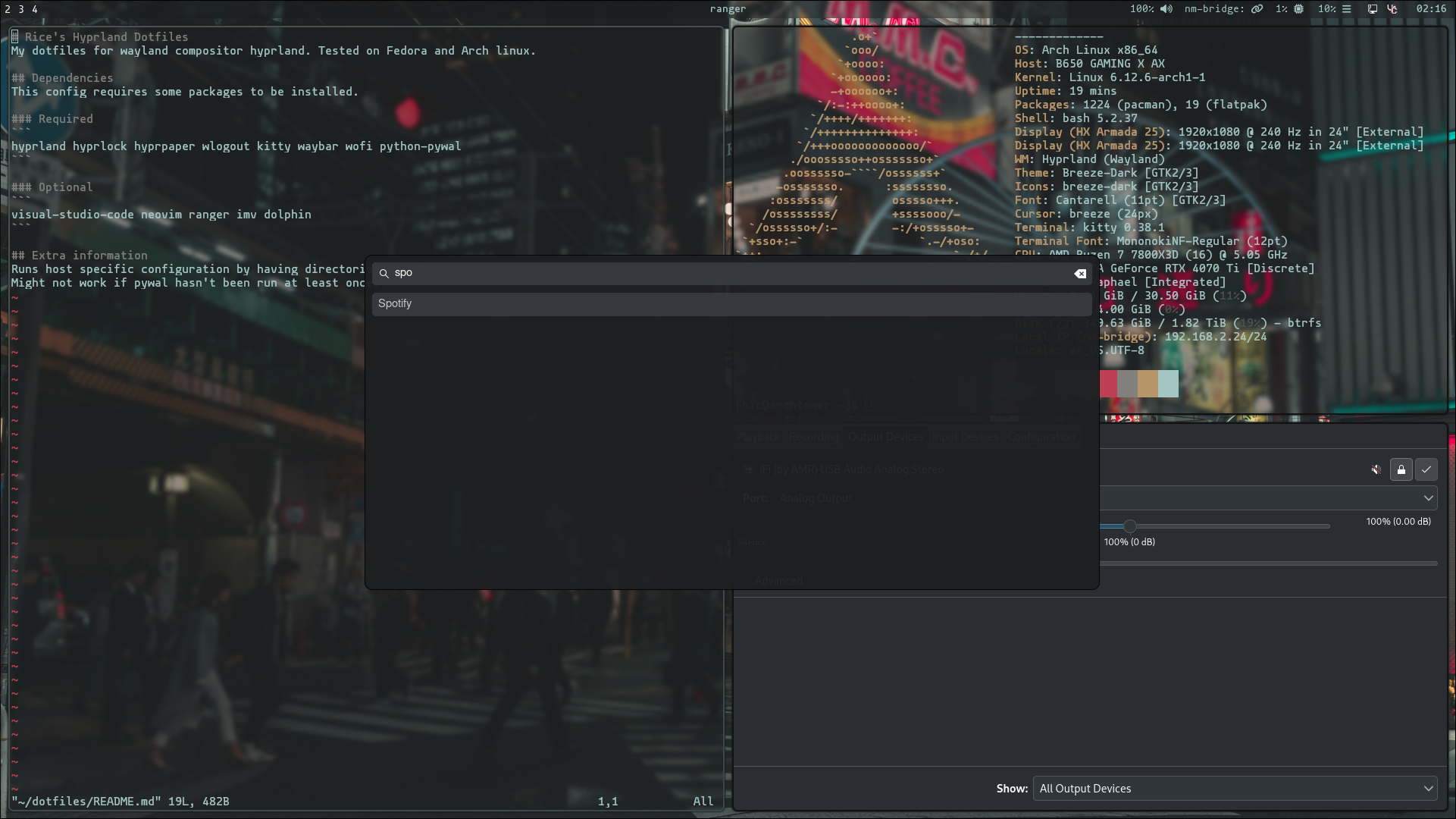Screen dimensions: 1456x819
Task: Click the CPU chip usage icon
Action: (x=1298, y=9)
